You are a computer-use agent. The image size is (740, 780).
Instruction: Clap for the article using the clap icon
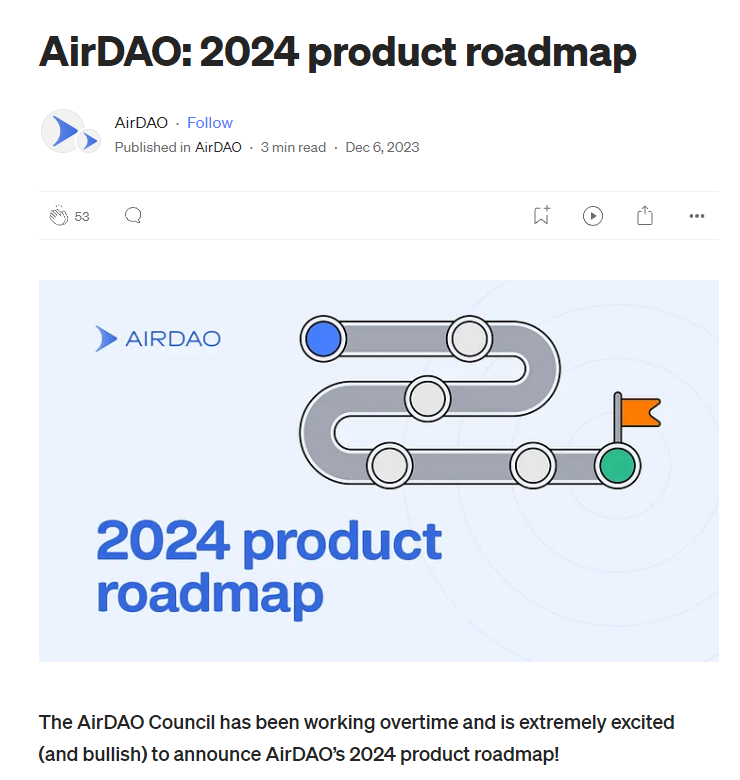point(58,216)
